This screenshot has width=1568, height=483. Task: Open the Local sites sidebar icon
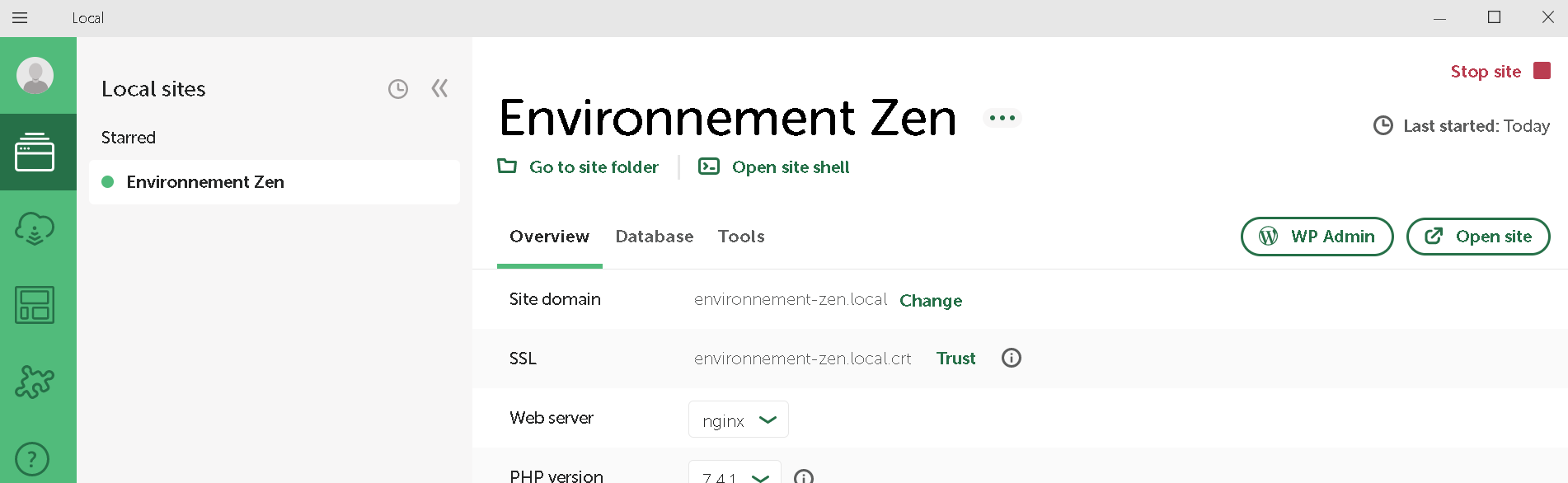pos(35,152)
